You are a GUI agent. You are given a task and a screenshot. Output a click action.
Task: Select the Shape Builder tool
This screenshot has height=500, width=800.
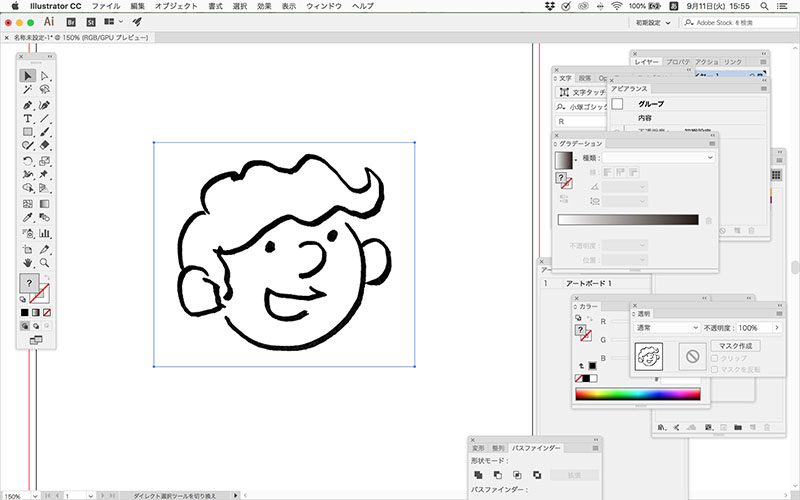pos(28,188)
